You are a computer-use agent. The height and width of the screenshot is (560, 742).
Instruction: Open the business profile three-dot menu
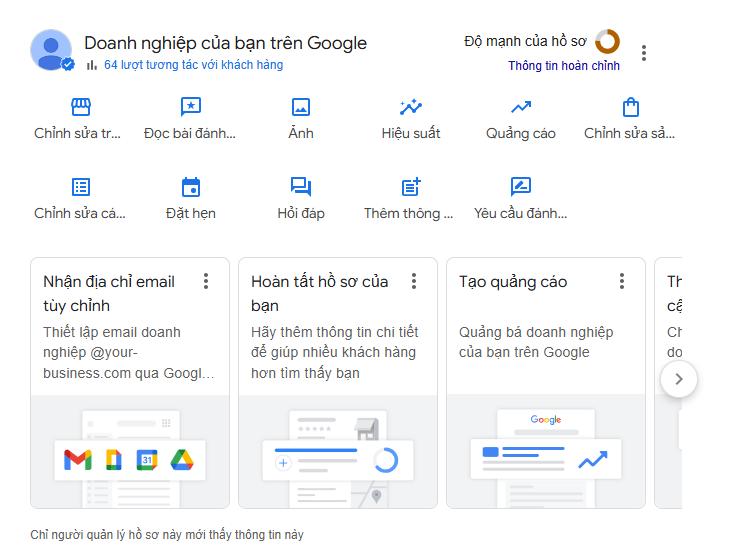(x=644, y=53)
